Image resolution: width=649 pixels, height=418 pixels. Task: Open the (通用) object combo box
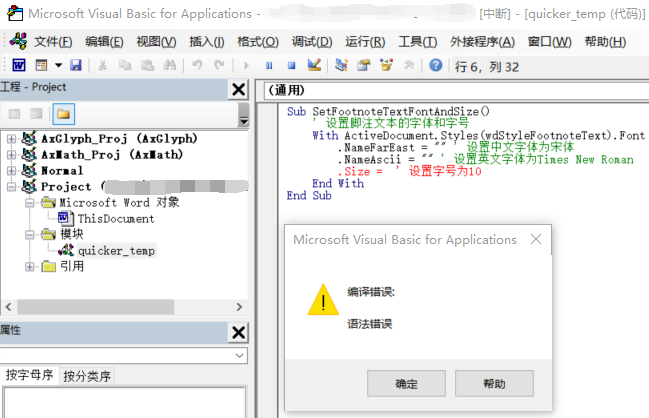click(x=456, y=91)
